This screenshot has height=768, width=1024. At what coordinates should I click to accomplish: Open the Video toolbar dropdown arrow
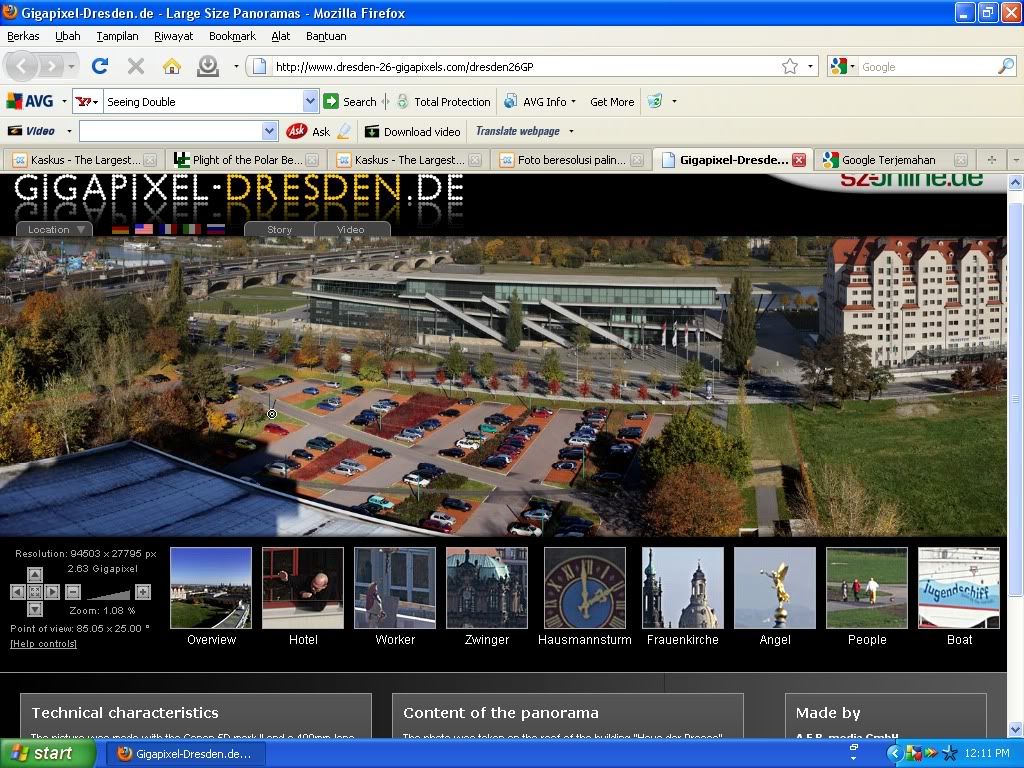(69, 131)
